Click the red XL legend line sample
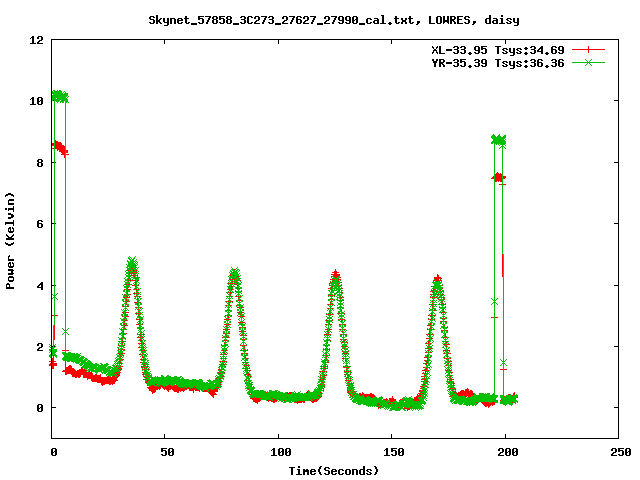The height and width of the screenshot is (480, 640). pos(588,50)
